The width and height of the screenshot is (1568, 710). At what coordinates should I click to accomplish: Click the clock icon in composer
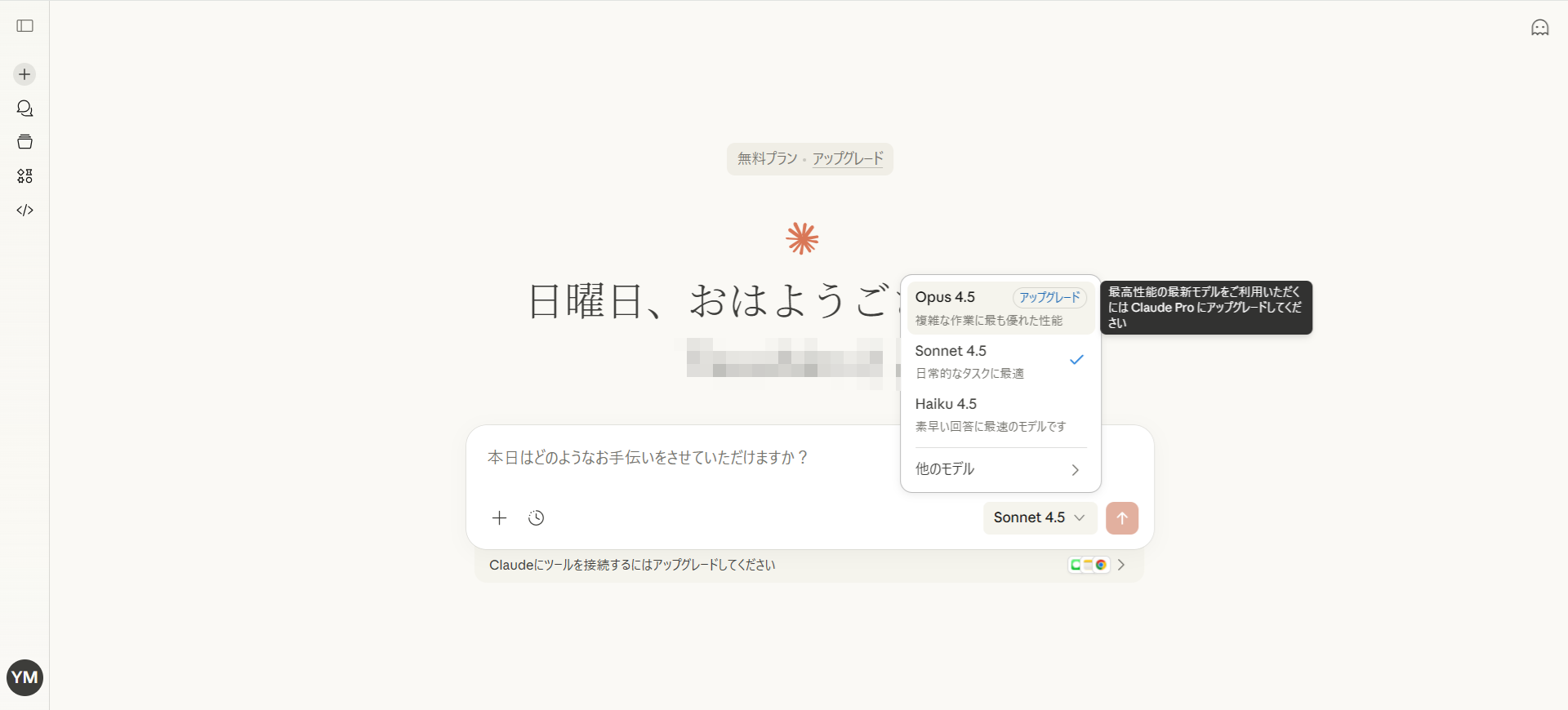[536, 518]
